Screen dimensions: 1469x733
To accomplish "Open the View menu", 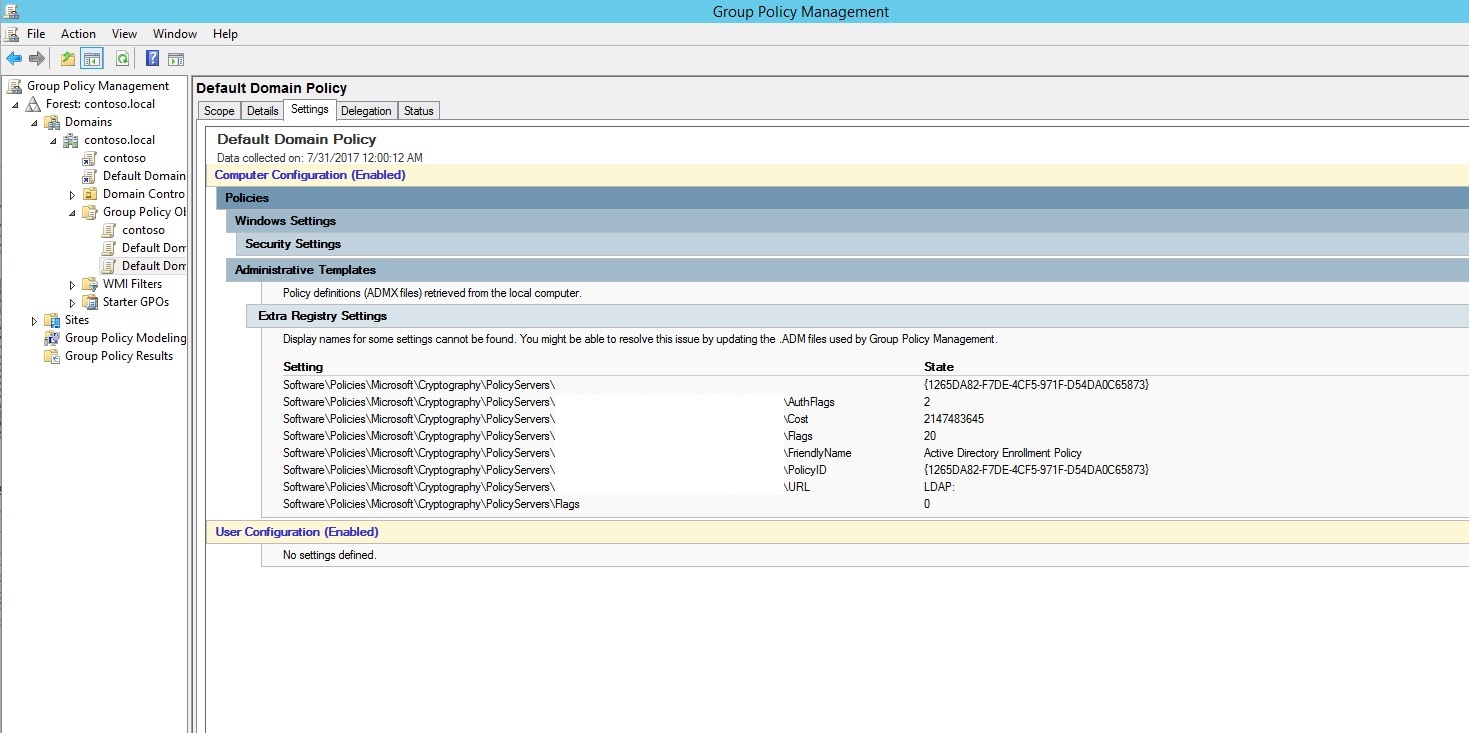I will click(x=125, y=34).
